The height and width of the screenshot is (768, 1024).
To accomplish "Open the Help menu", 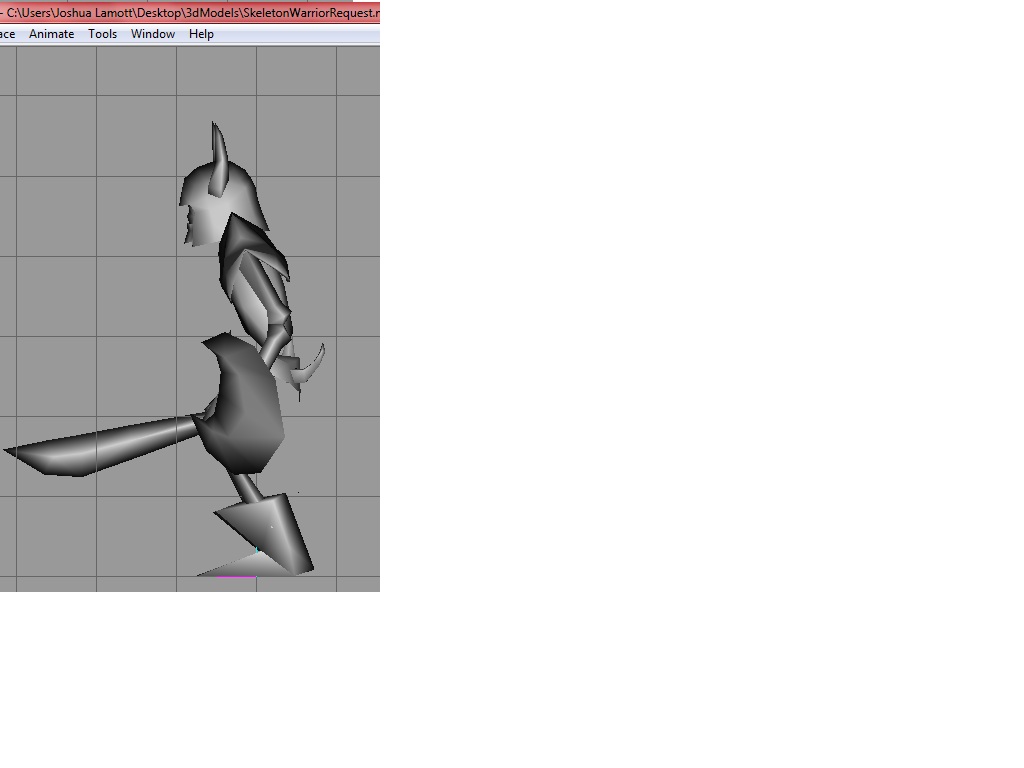I will pos(201,34).
